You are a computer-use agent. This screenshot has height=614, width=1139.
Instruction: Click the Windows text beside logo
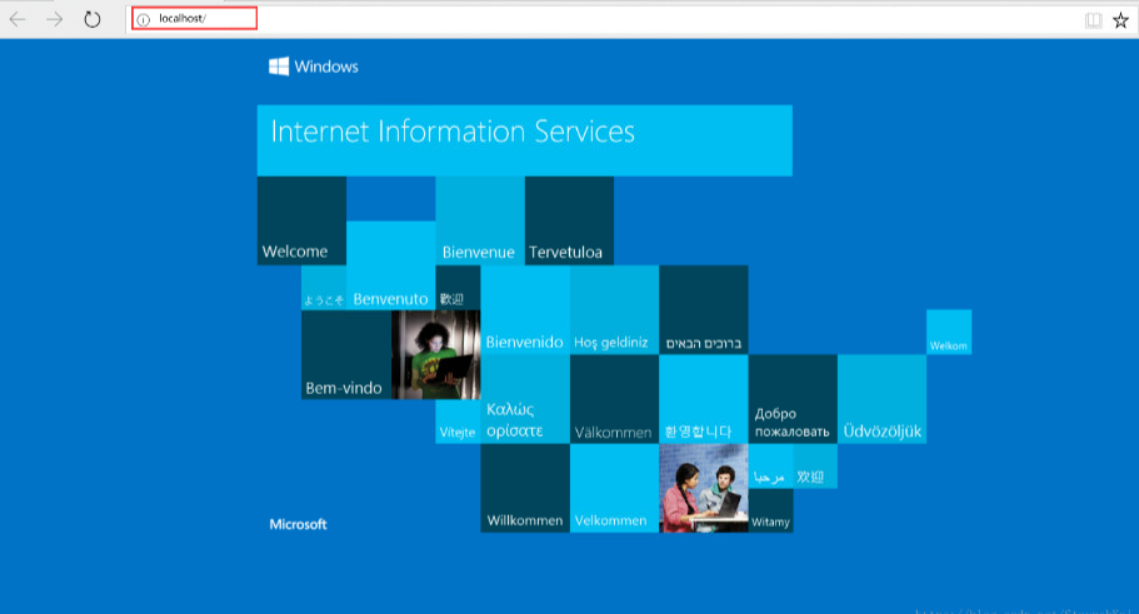pos(326,67)
